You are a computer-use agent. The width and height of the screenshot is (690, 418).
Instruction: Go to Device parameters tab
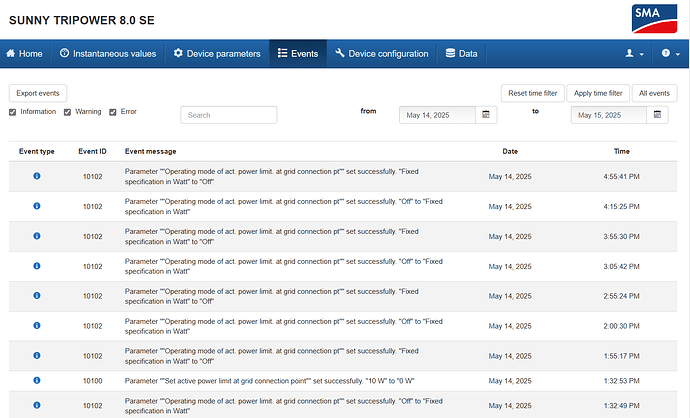click(217, 54)
